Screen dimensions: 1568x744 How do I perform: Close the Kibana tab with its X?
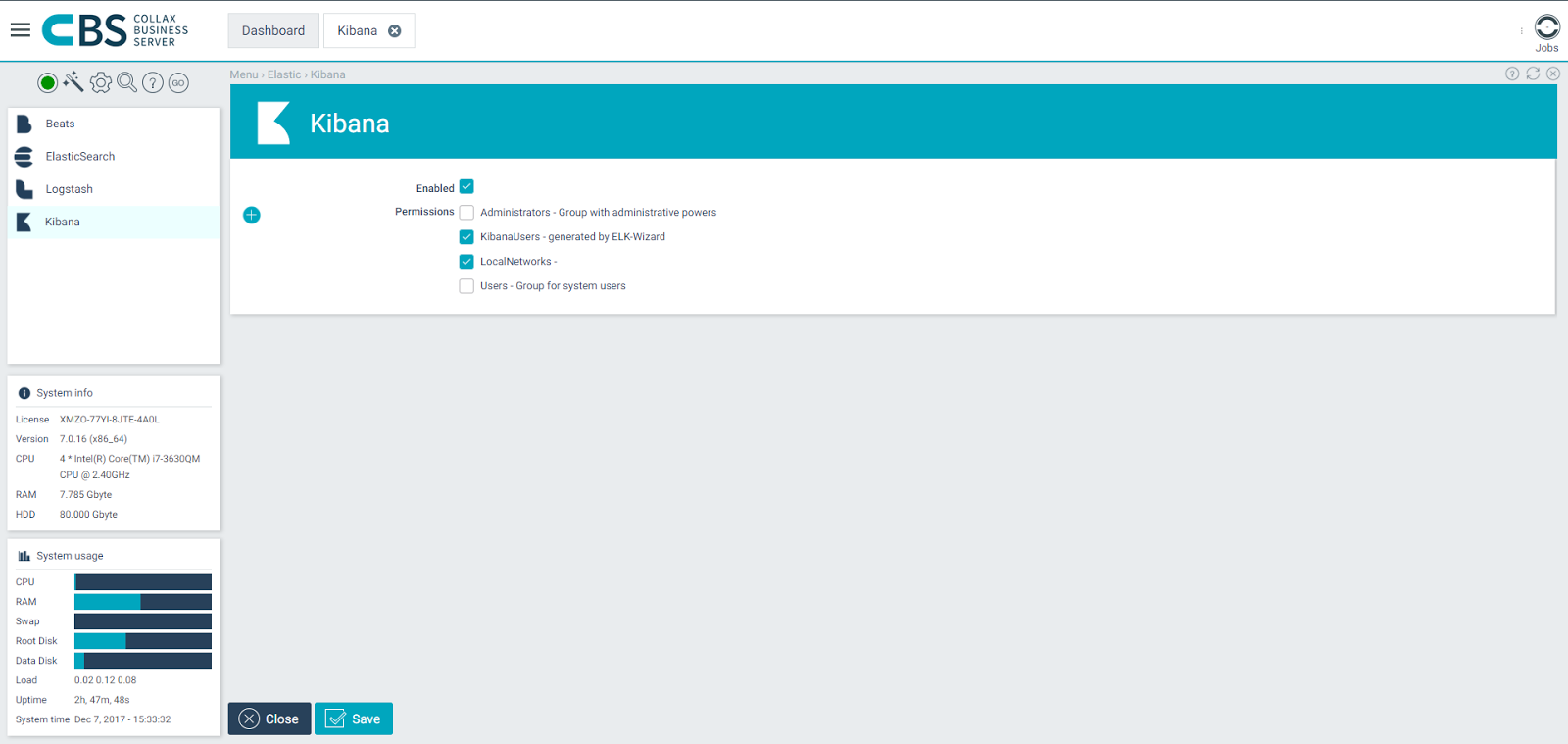(395, 31)
